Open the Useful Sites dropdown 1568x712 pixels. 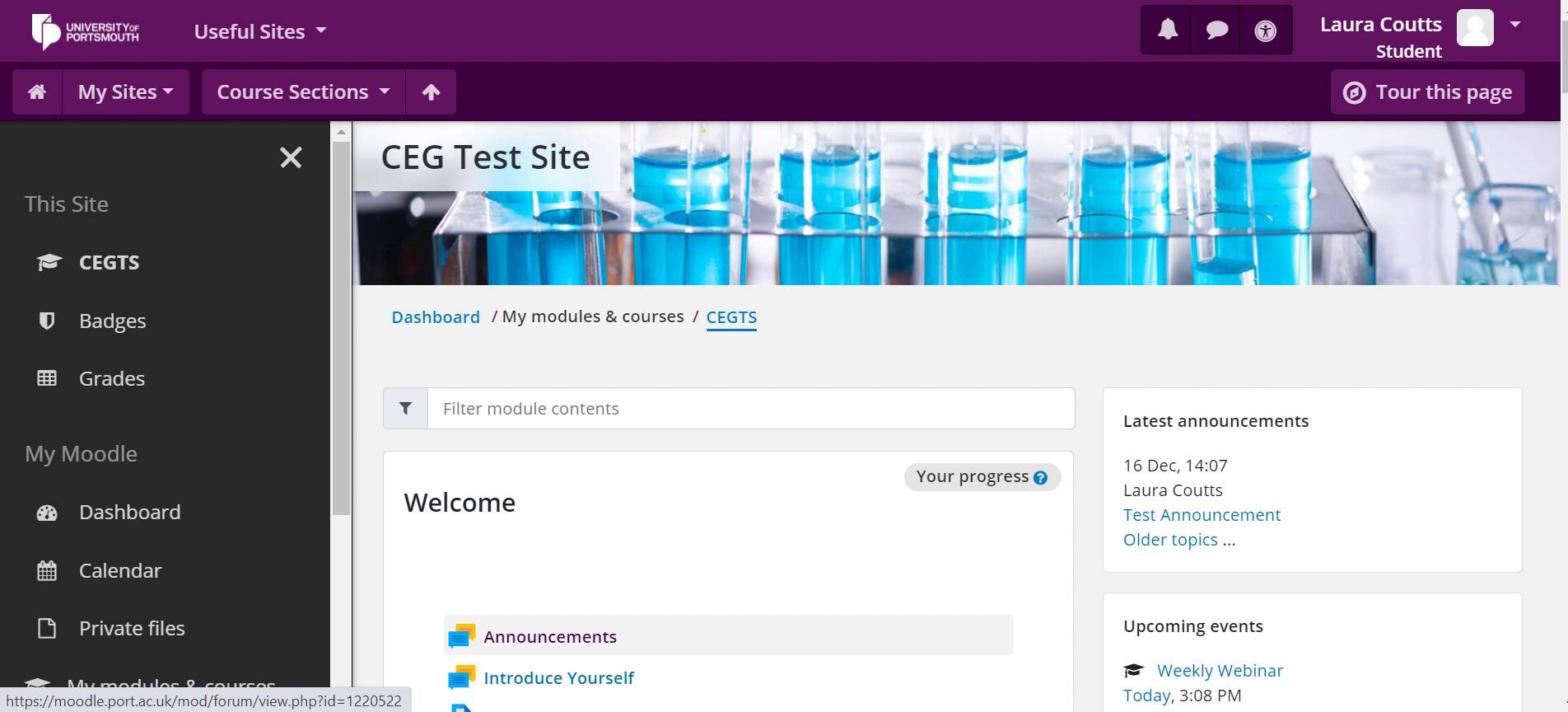(260, 31)
